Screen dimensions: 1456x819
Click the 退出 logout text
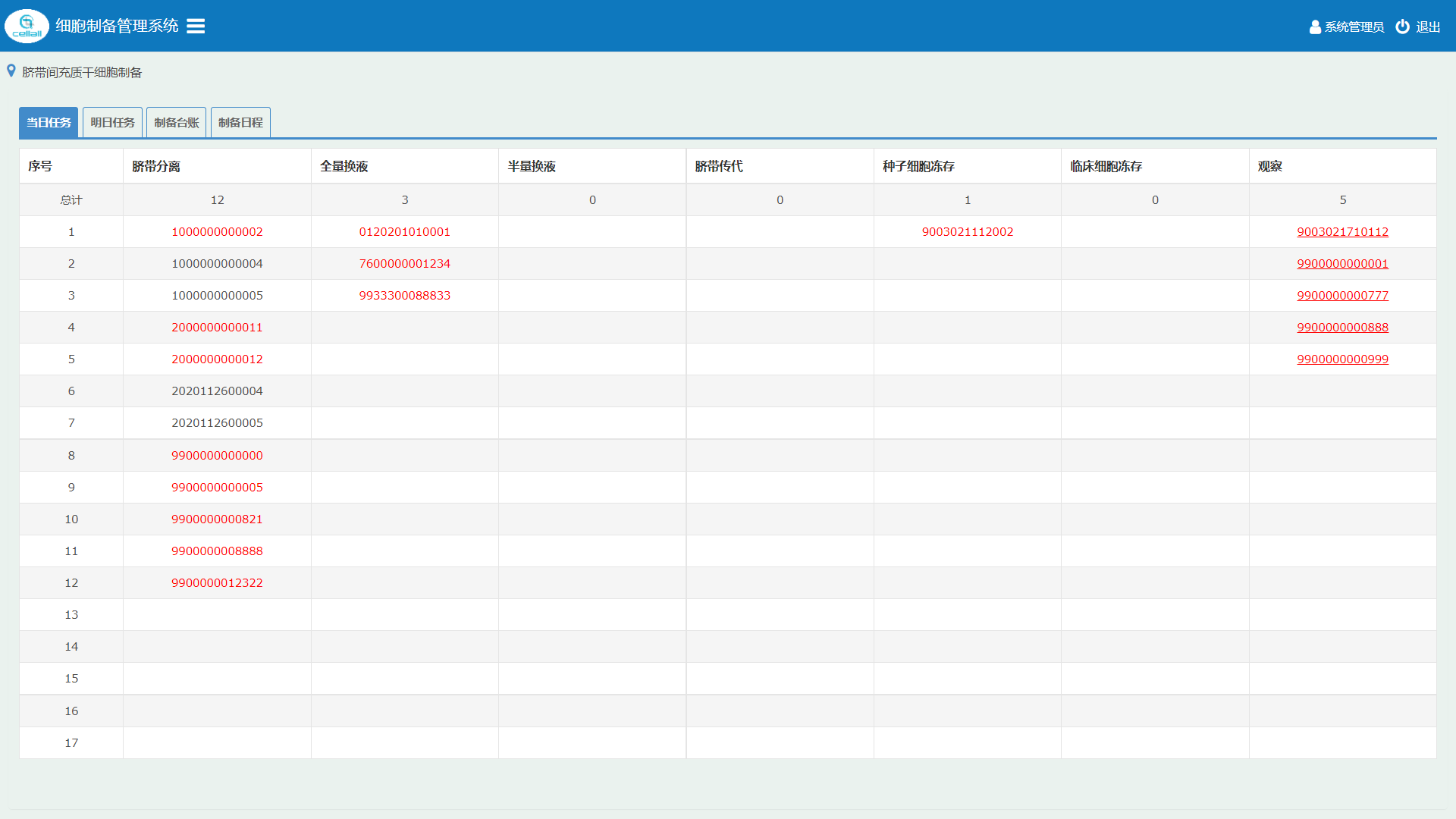pyautogui.click(x=1428, y=27)
